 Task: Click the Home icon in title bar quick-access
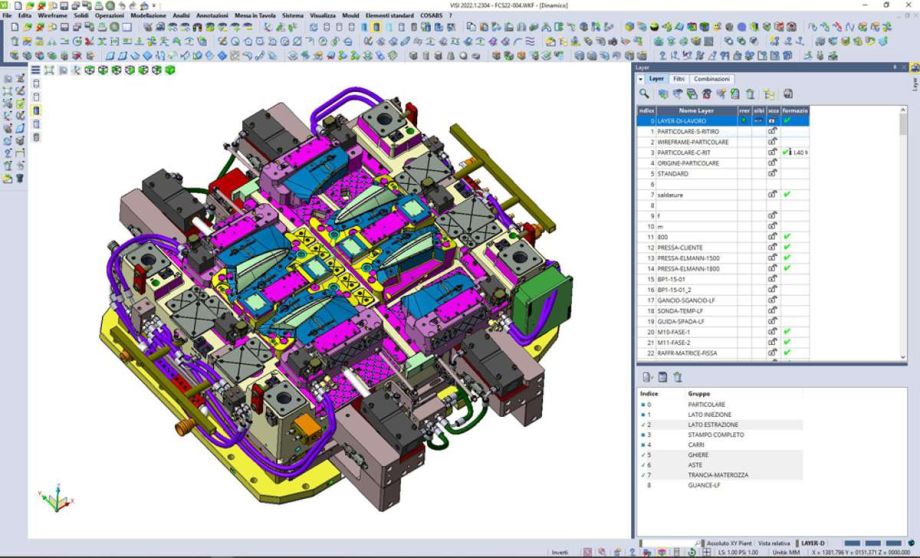click(x=144, y=5)
